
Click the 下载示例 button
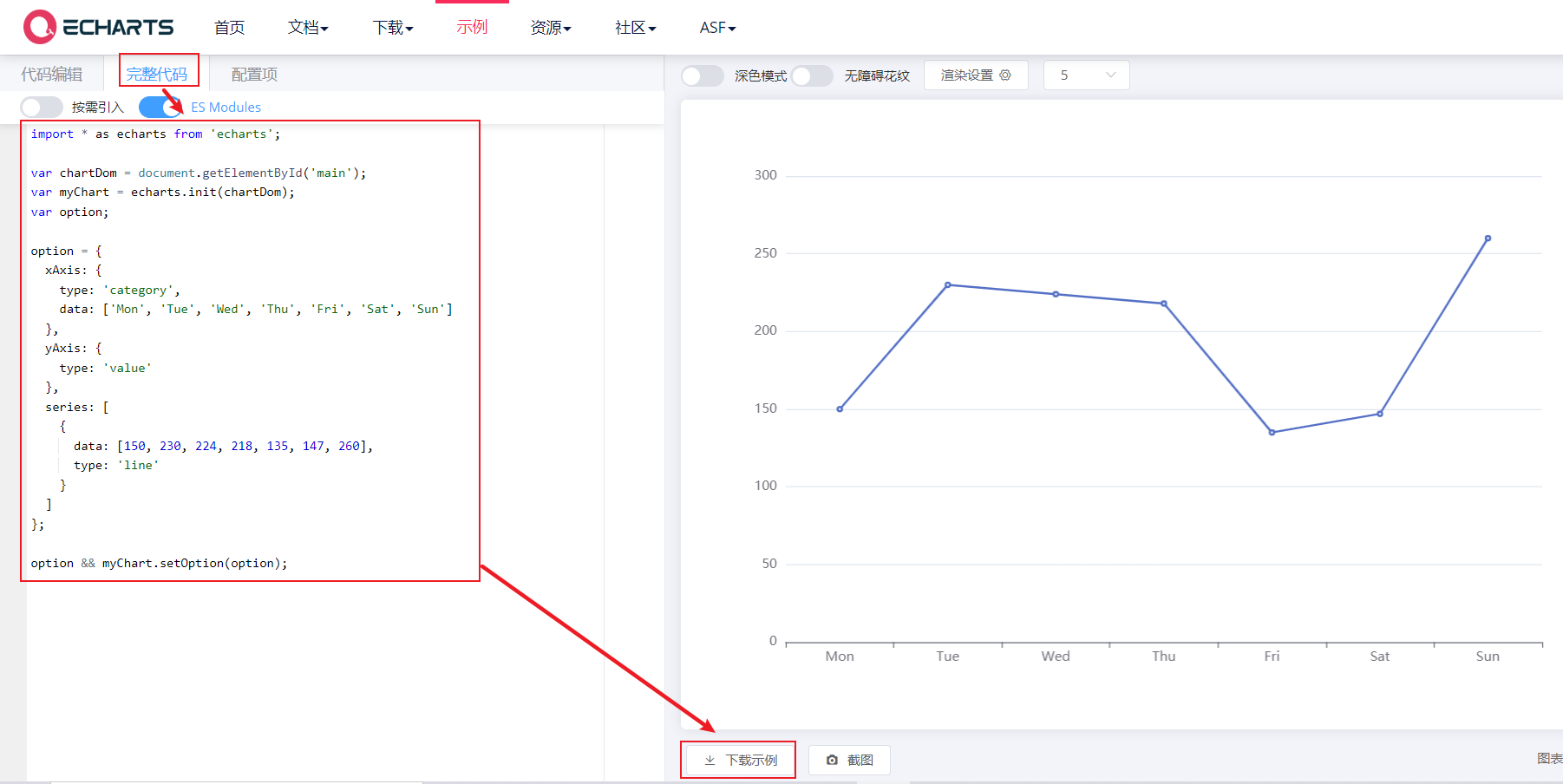point(737,760)
